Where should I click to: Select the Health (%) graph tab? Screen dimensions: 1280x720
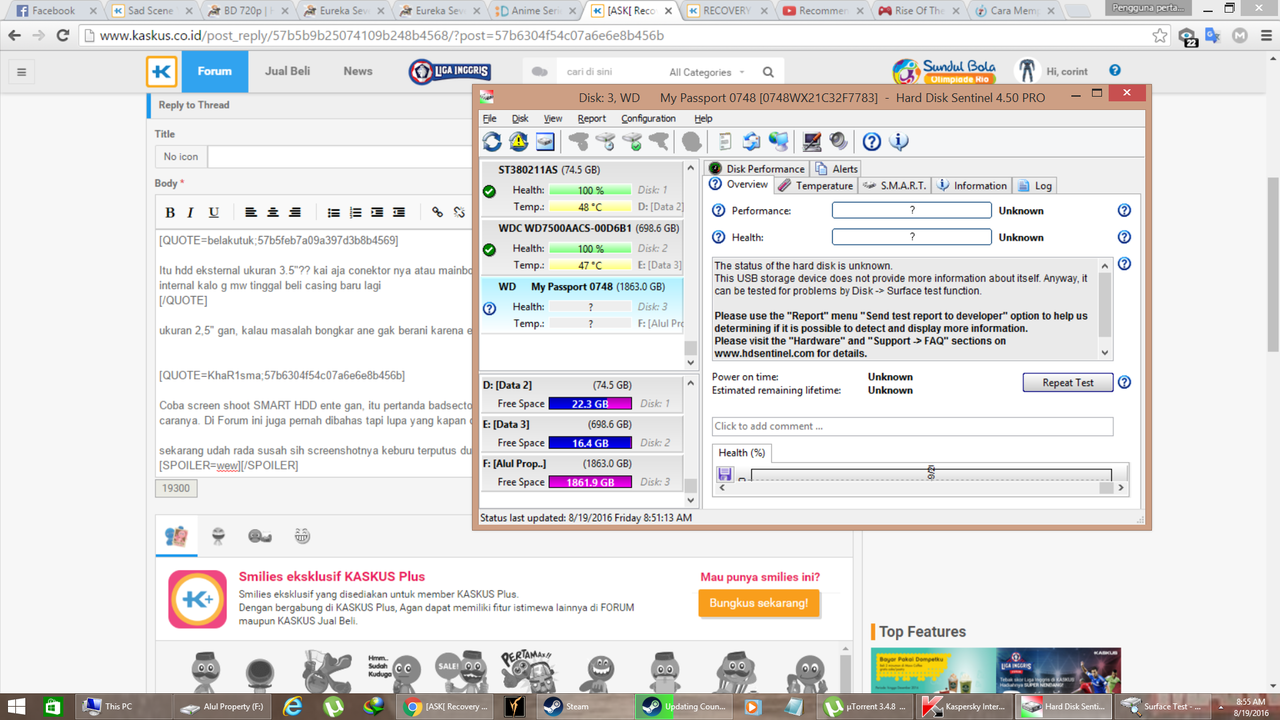[x=741, y=453]
